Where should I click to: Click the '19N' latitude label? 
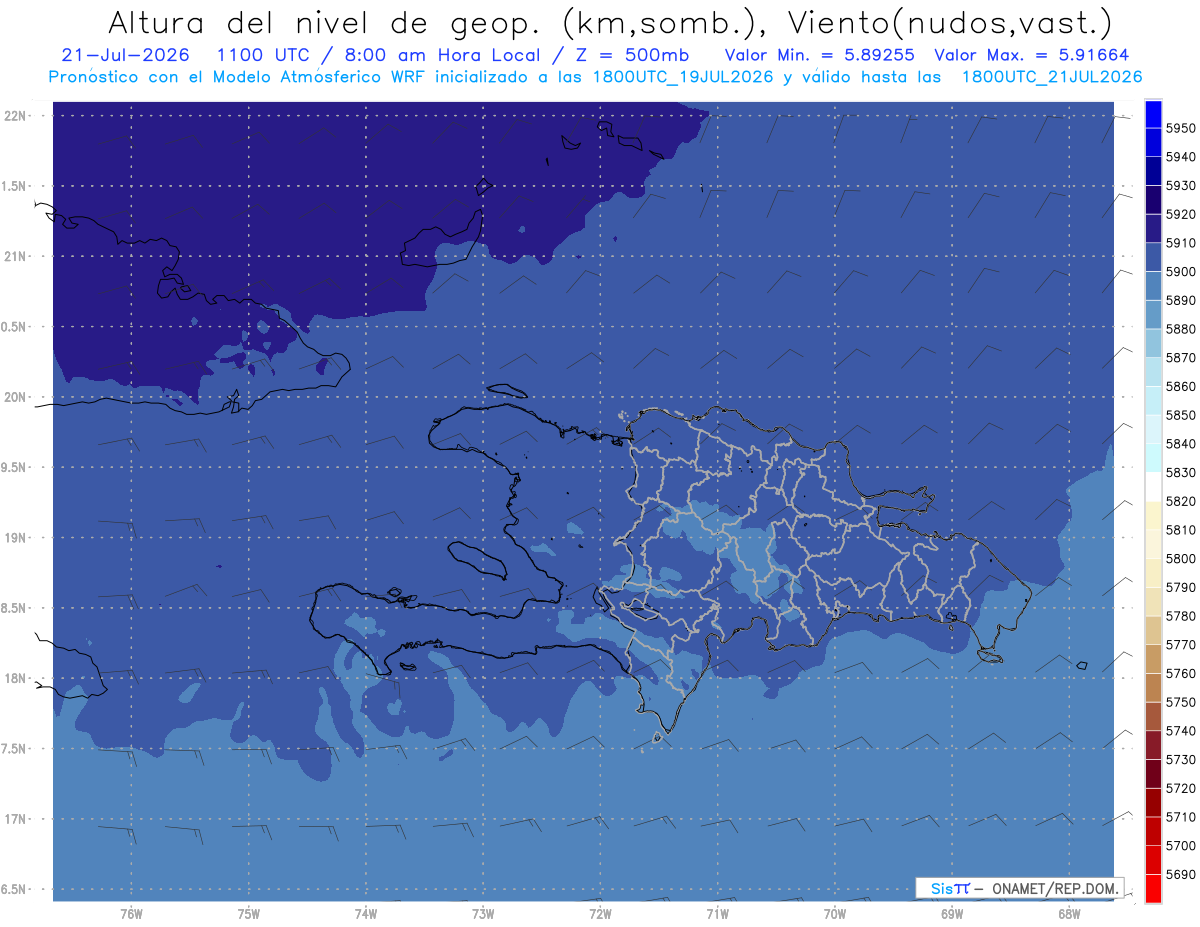(15, 538)
